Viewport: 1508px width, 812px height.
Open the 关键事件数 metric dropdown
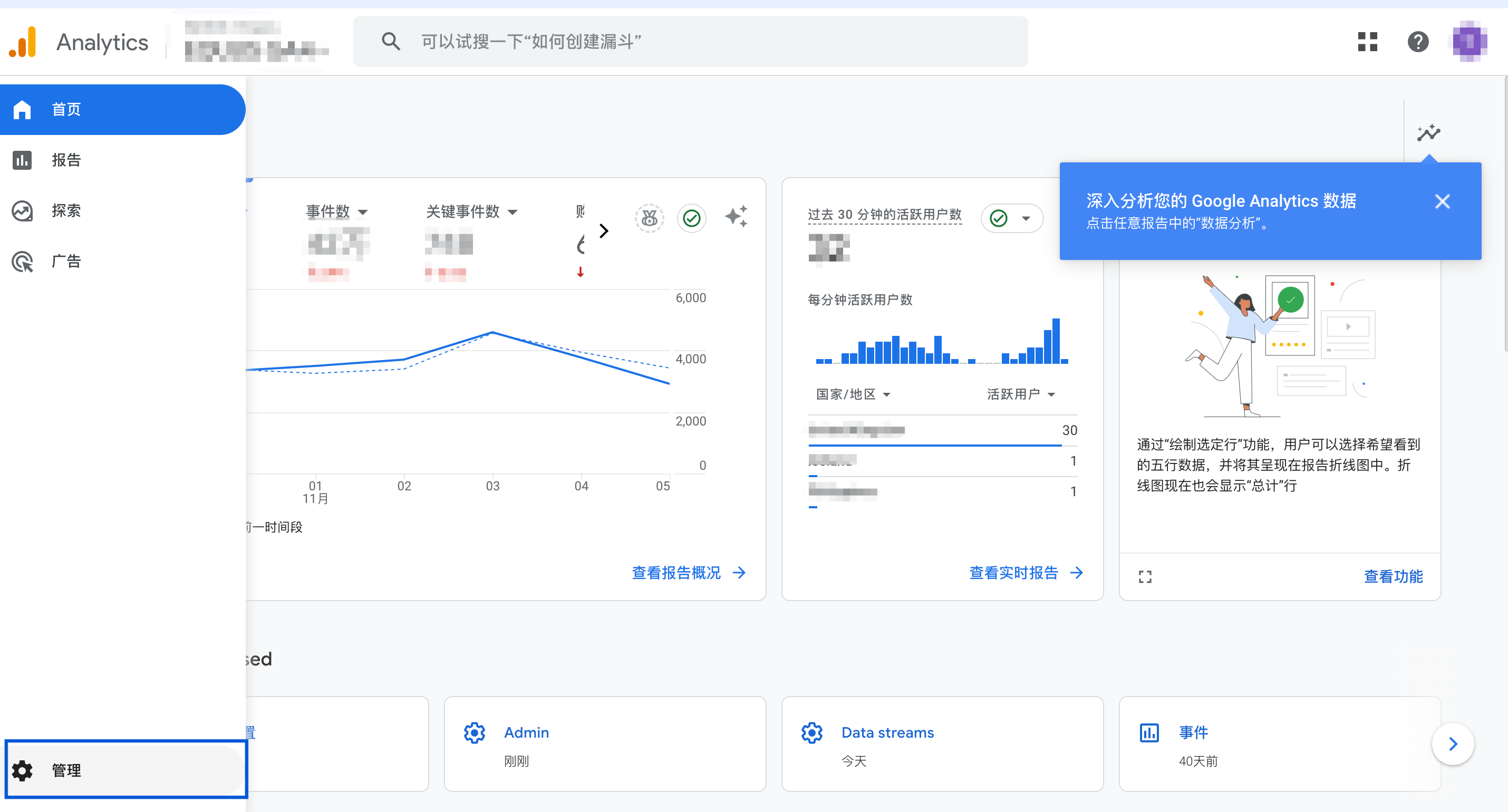tap(514, 212)
